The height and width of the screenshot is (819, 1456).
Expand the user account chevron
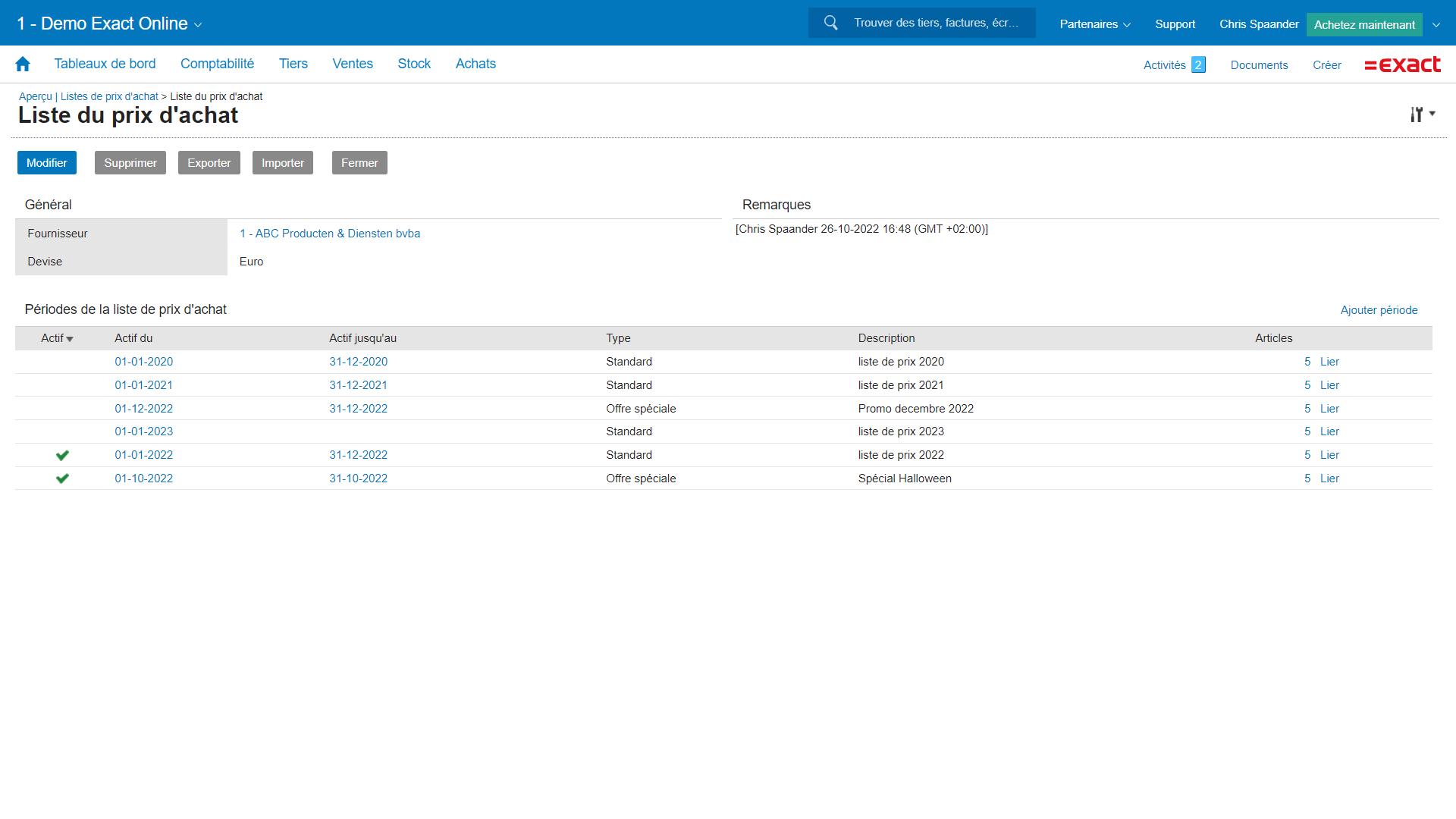(x=1436, y=24)
